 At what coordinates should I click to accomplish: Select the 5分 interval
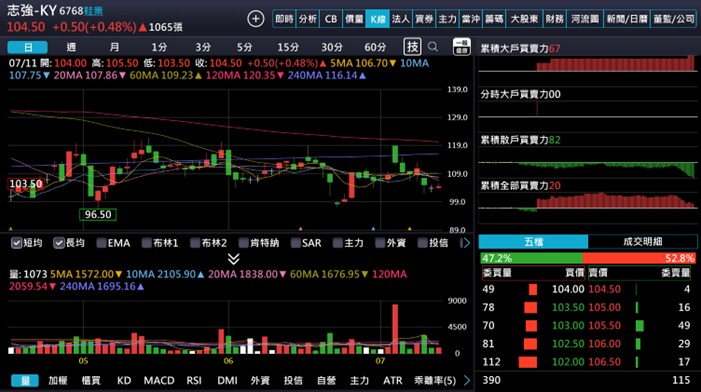coord(245,47)
